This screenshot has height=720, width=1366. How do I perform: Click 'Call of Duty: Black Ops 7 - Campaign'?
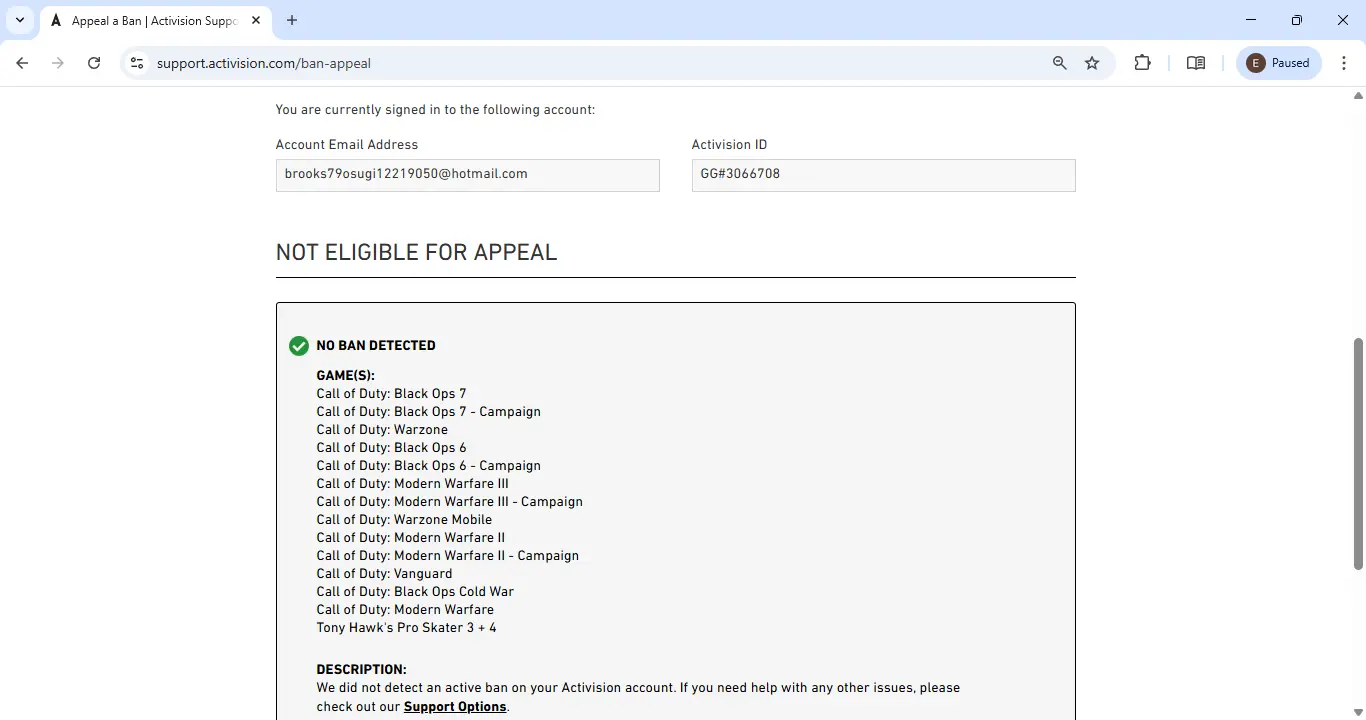tap(429, 412)
